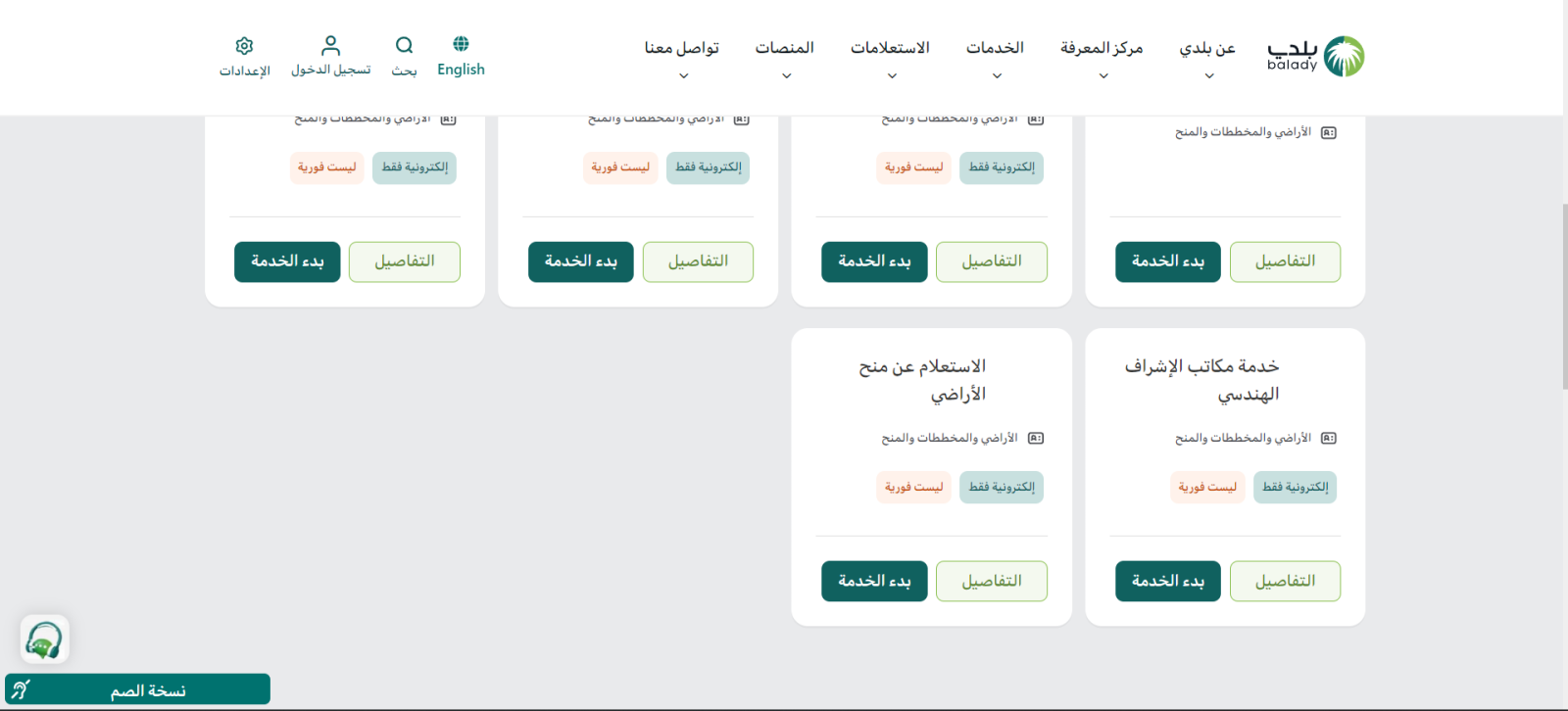
Task: Open the الاستعلامات menu
Action: pyautogui.click(x=890, y=58)
